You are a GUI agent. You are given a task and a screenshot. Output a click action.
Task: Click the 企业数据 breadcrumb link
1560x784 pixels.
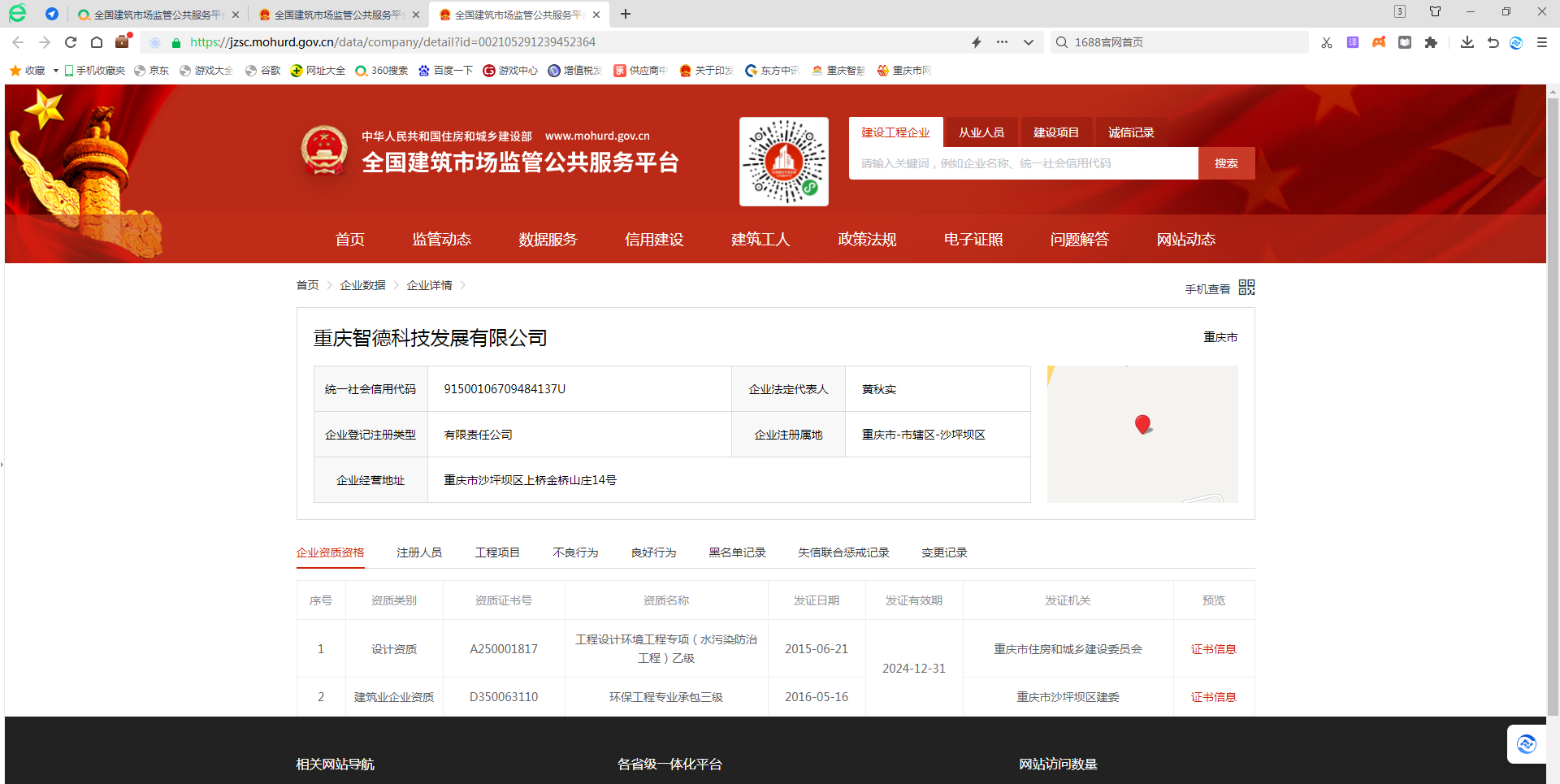click(362, 285)
